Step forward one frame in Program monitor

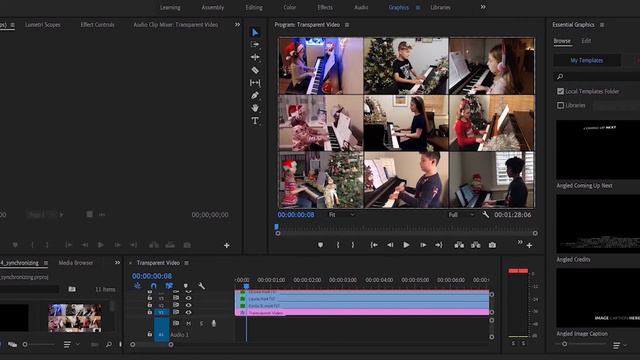click(423, 245)
